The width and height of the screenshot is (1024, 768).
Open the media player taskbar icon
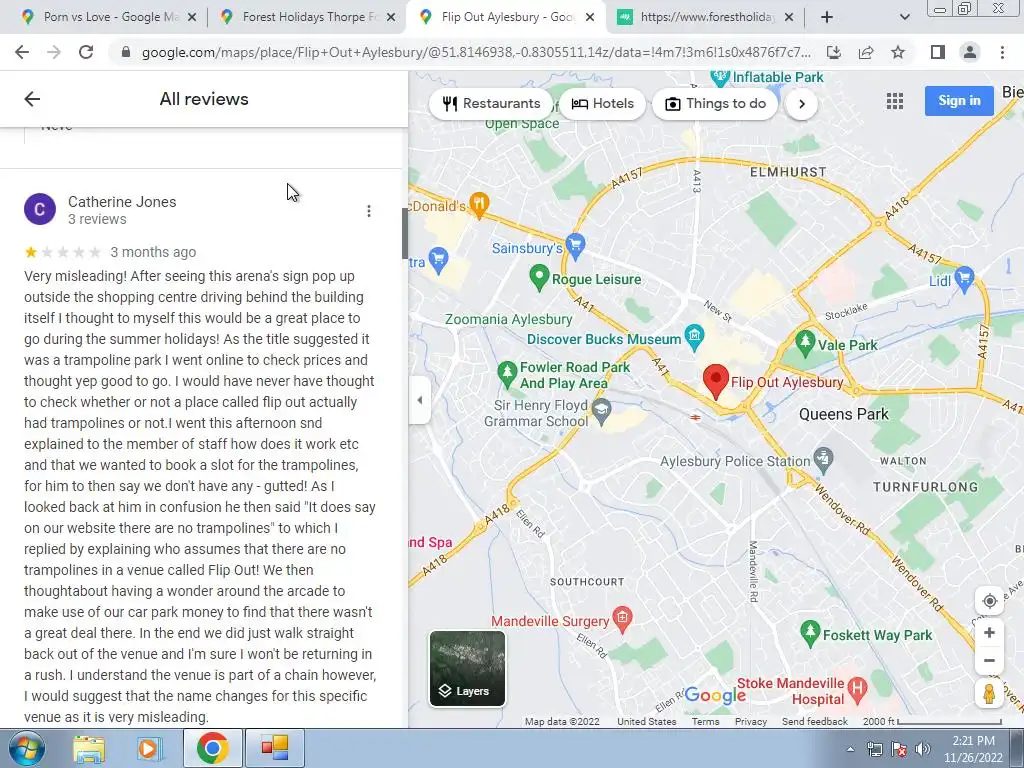(149, 748)
